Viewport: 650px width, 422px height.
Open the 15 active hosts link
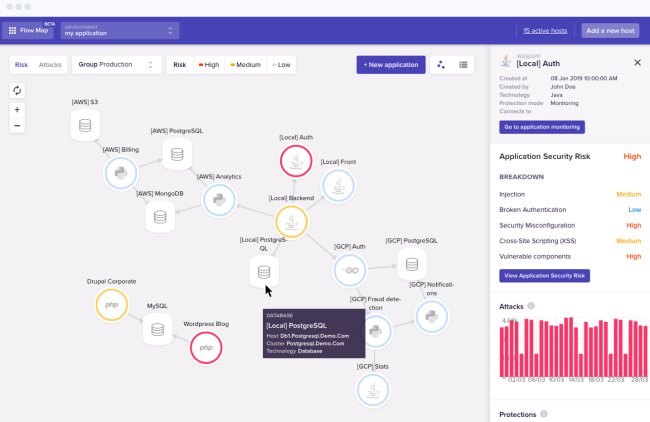[x=545, y=30]
